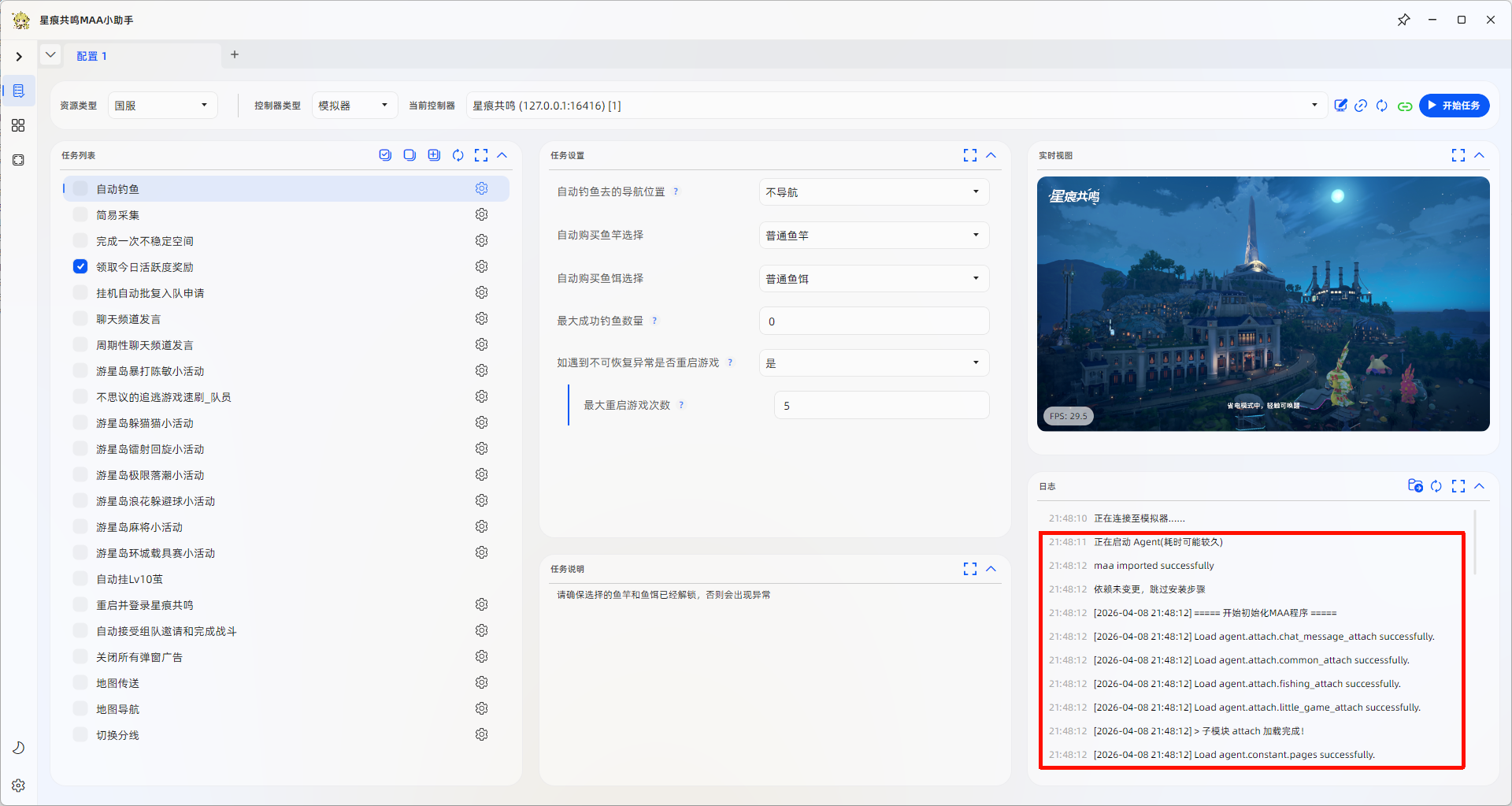Image resolution: width=1512 pixels, height=806 pixels.
Task: Click the live game preview image
Action: [1263, 304]
